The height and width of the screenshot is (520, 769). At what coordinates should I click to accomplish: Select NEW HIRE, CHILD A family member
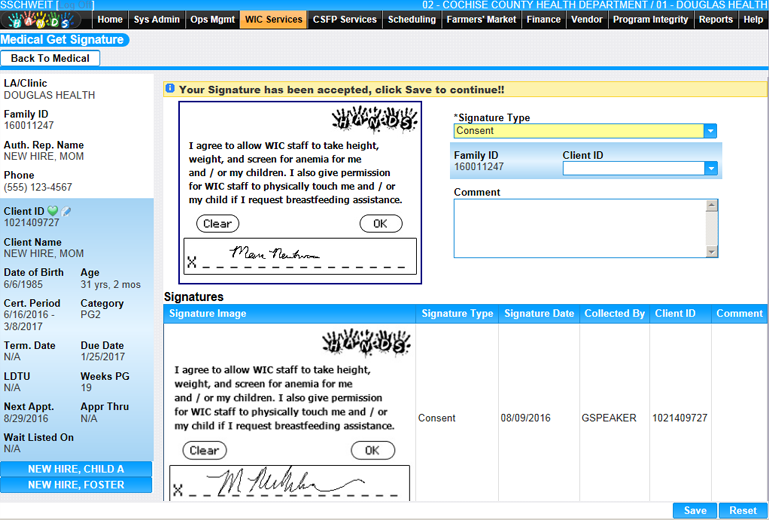[76, 469]
